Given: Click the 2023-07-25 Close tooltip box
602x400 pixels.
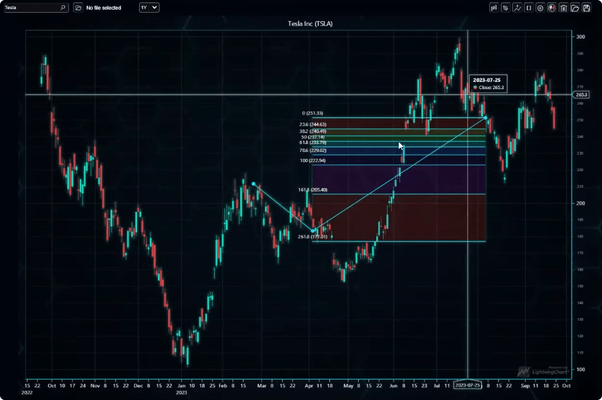Looking at the screenshot, I should click(x=488, y=84).
